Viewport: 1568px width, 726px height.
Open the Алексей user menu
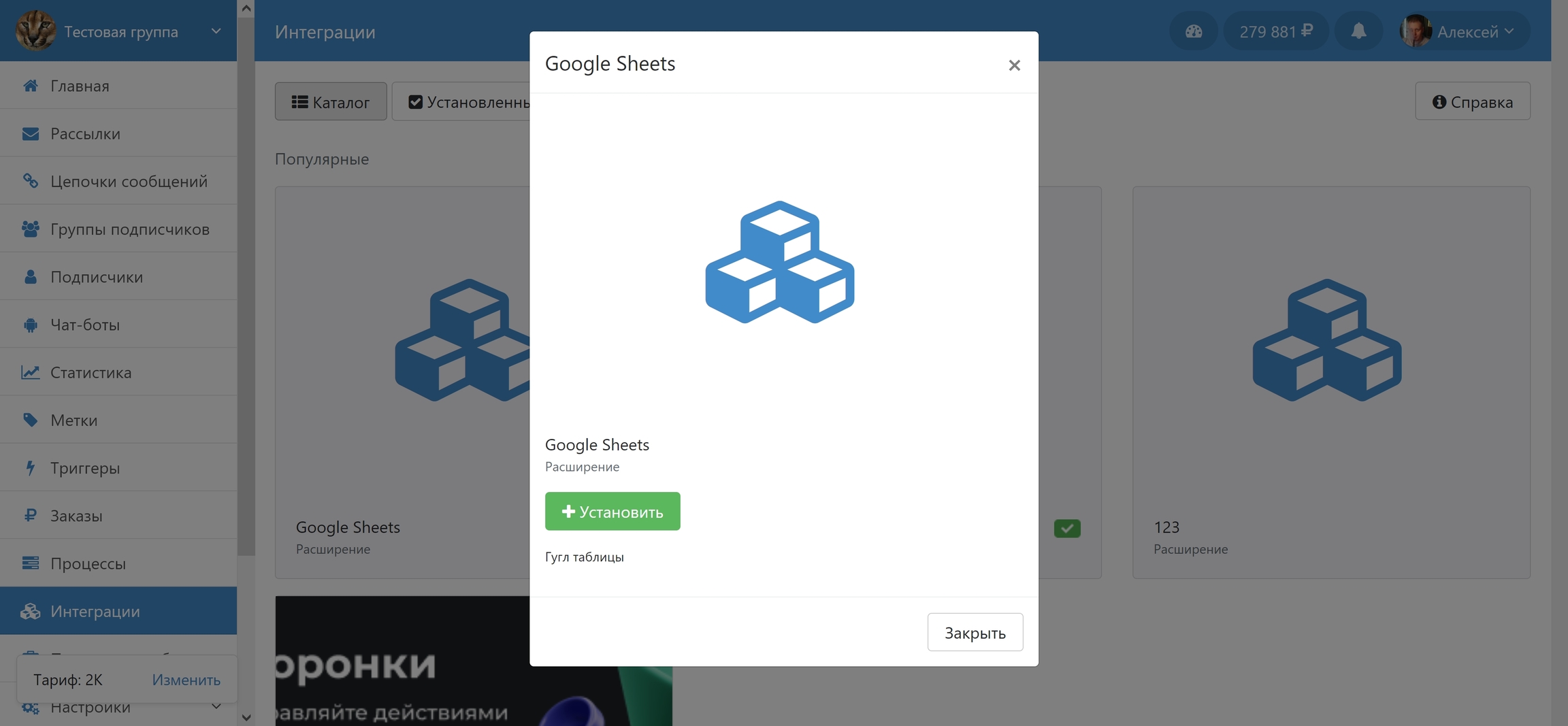[1463, 31]
